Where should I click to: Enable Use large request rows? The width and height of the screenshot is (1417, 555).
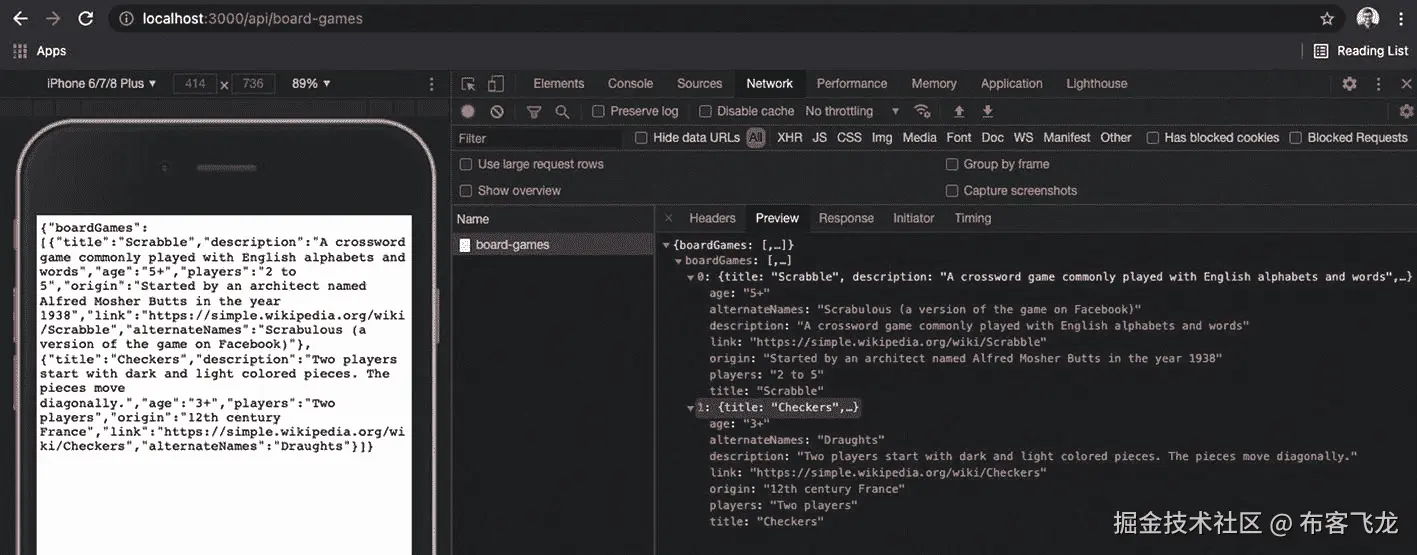click(466, 164)
